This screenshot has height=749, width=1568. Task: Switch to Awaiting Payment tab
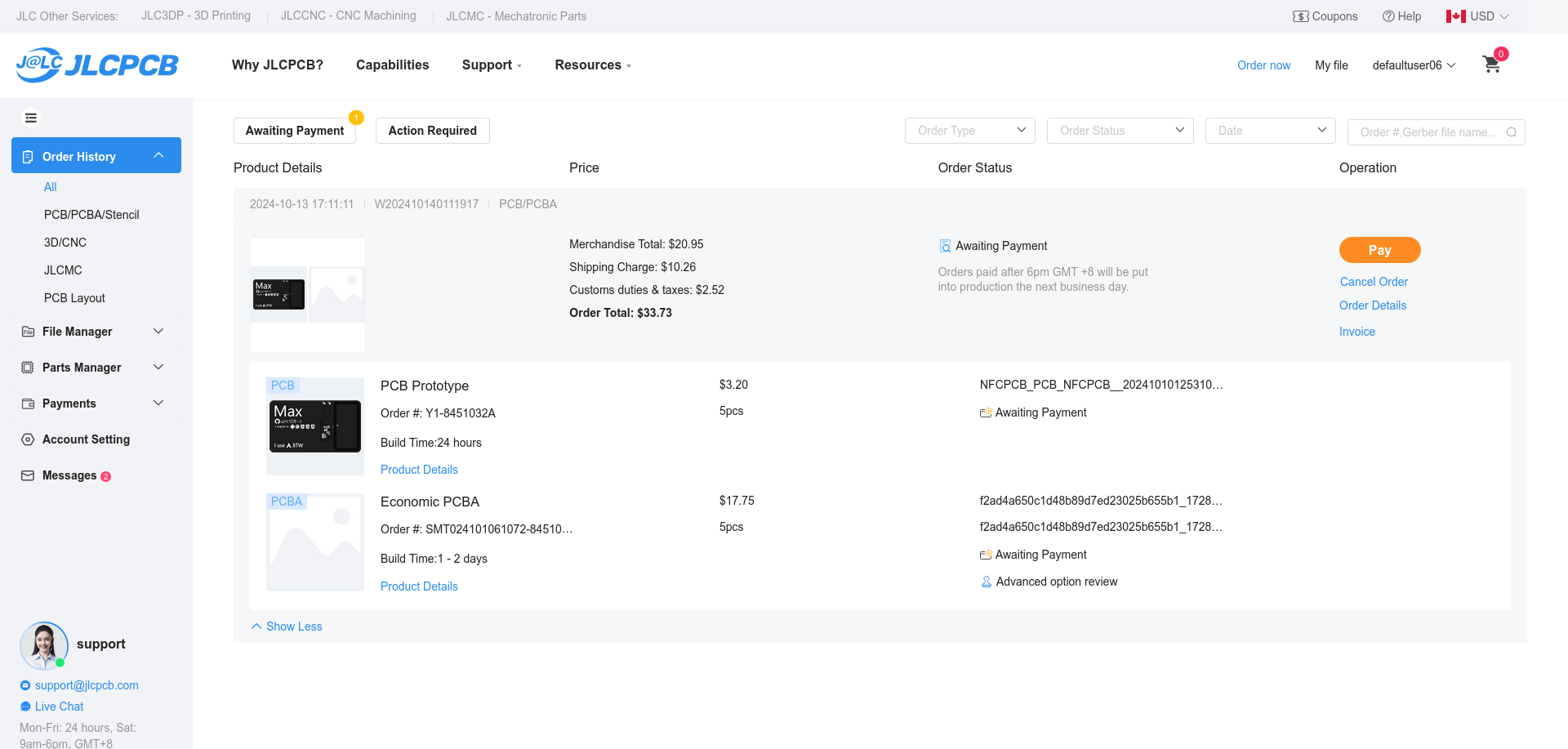tap(295, 131)
